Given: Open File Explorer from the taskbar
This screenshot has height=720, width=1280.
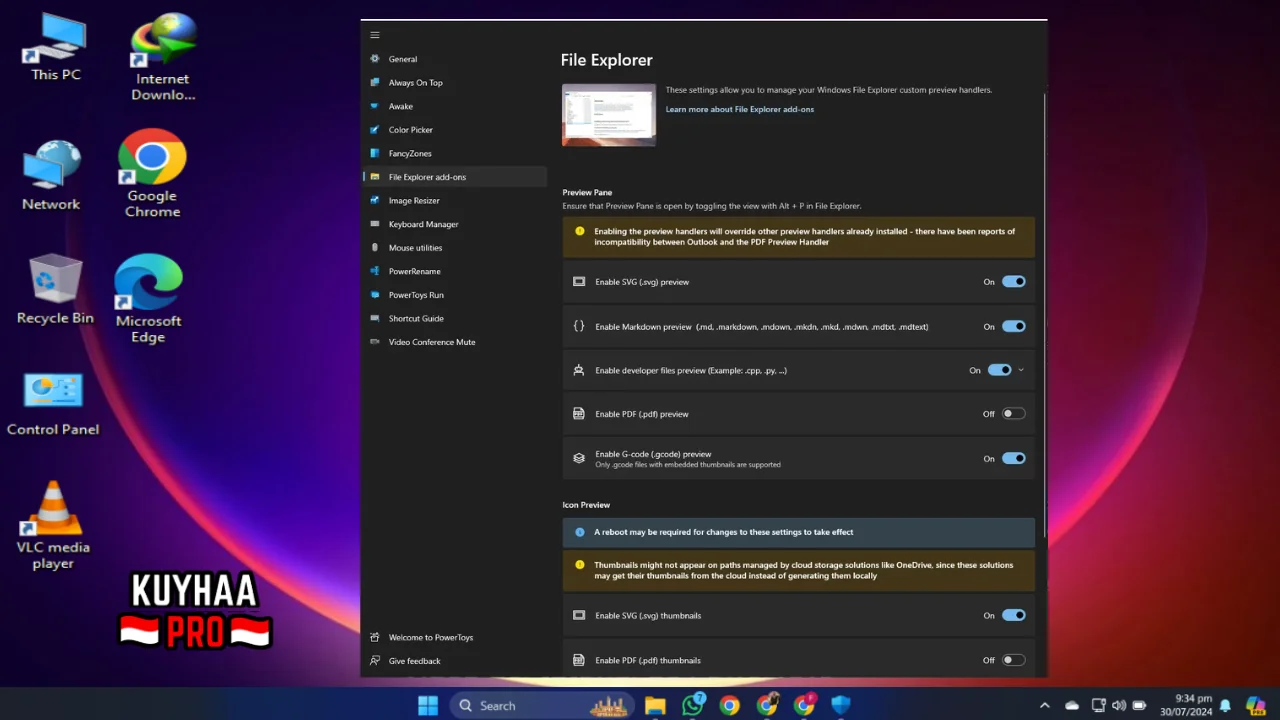Looking at the screenshot, I should 655,706.
